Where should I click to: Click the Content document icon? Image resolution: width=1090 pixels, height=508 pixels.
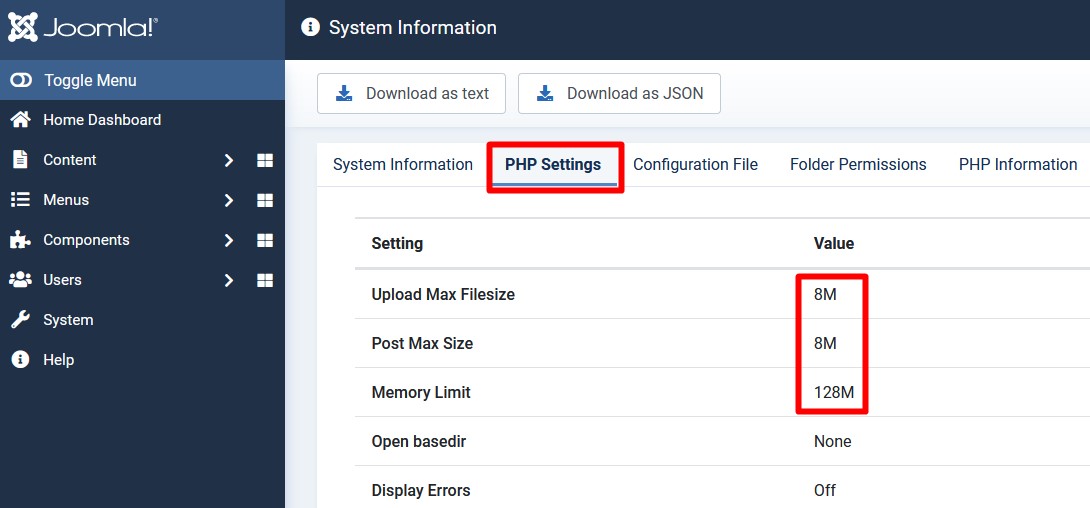coord(21,160)
